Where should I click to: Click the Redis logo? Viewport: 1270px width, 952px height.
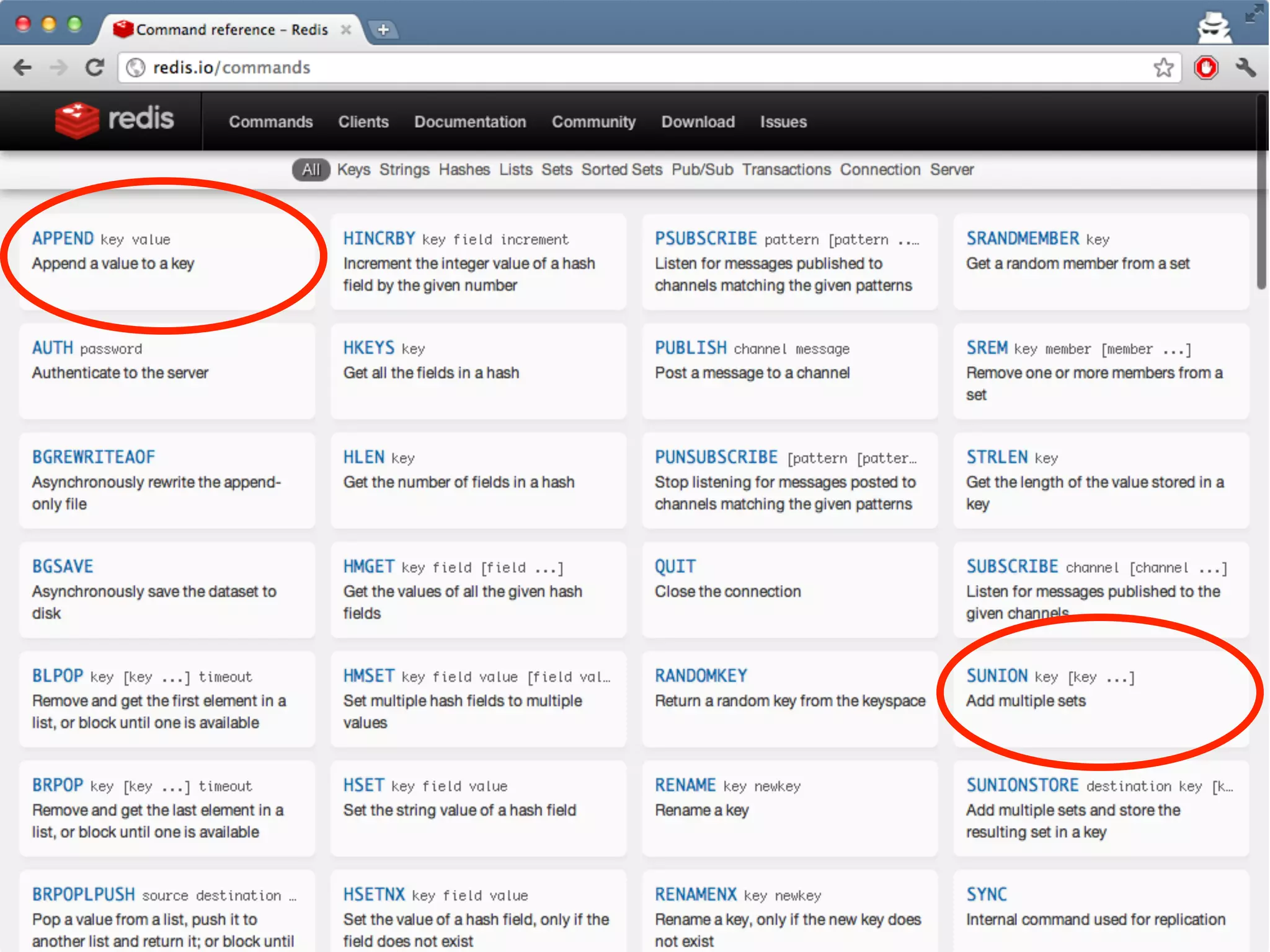click(115, 119)
